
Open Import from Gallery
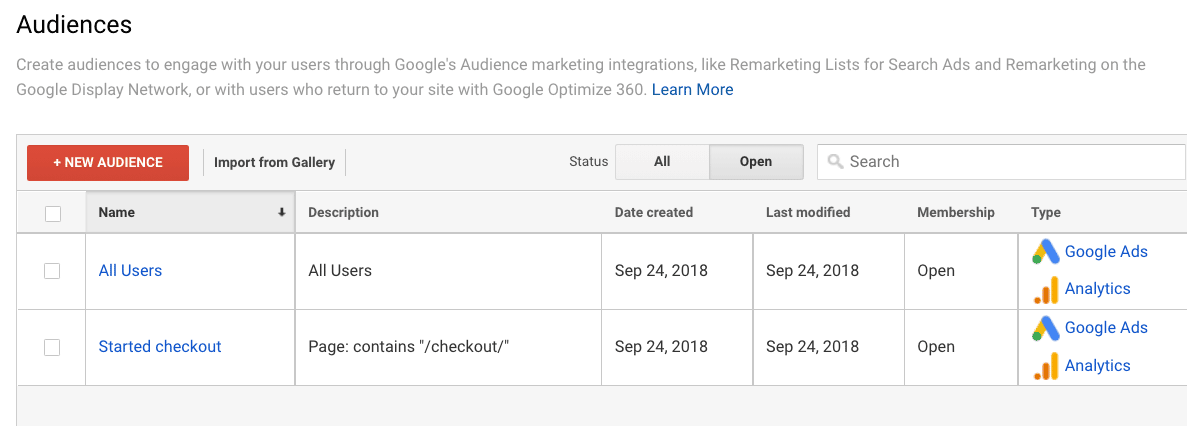click(274, 163)
